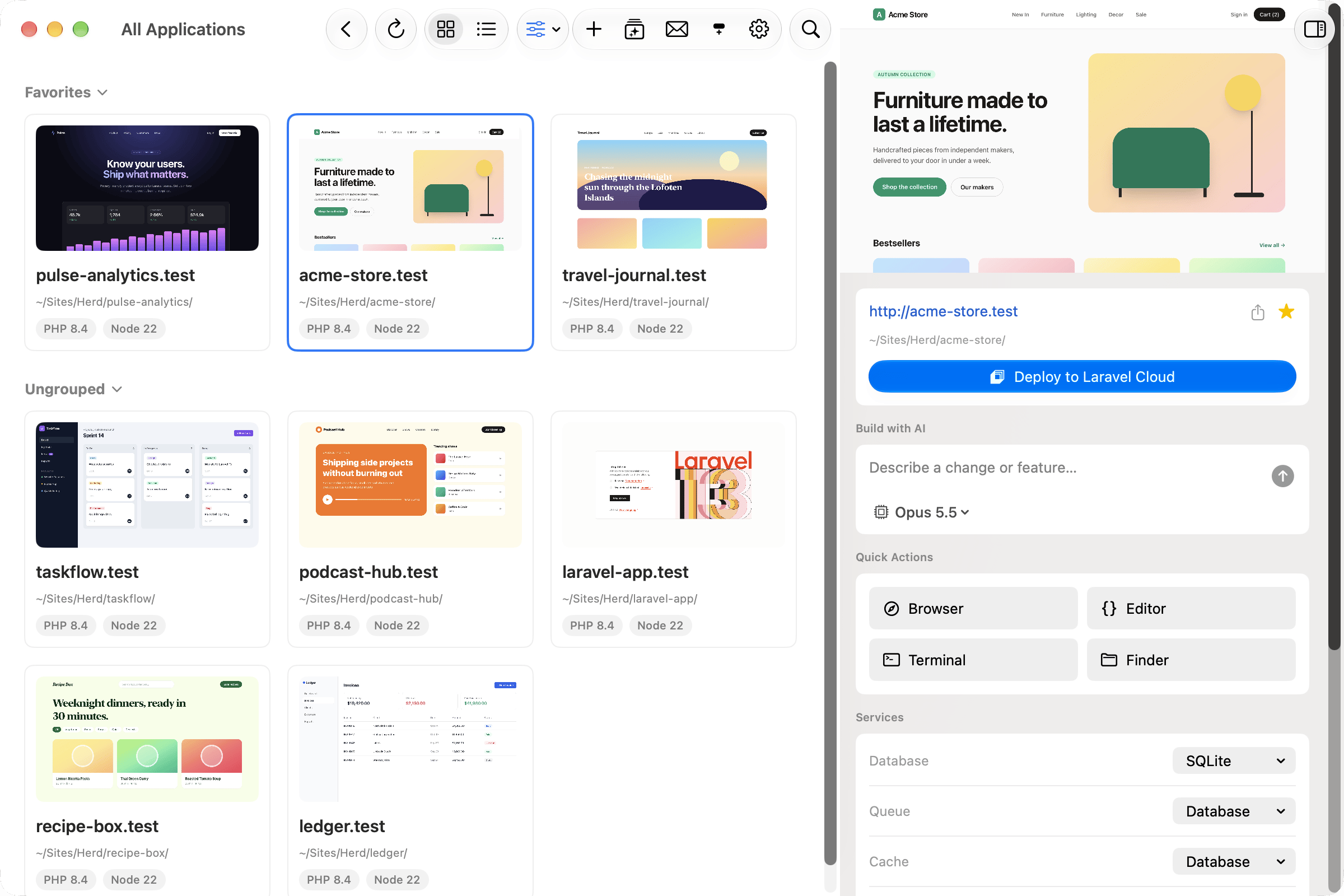Submit AI prompt with arrow-up icon
The width and height of the screenshot is (1344, 896).
1282,476
